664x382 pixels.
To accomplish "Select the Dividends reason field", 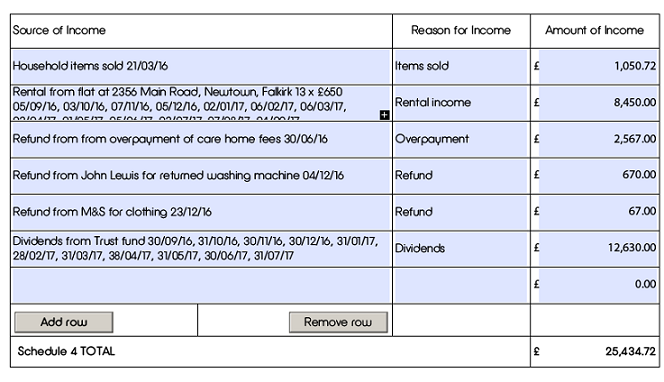I will [x=461, y=249].
